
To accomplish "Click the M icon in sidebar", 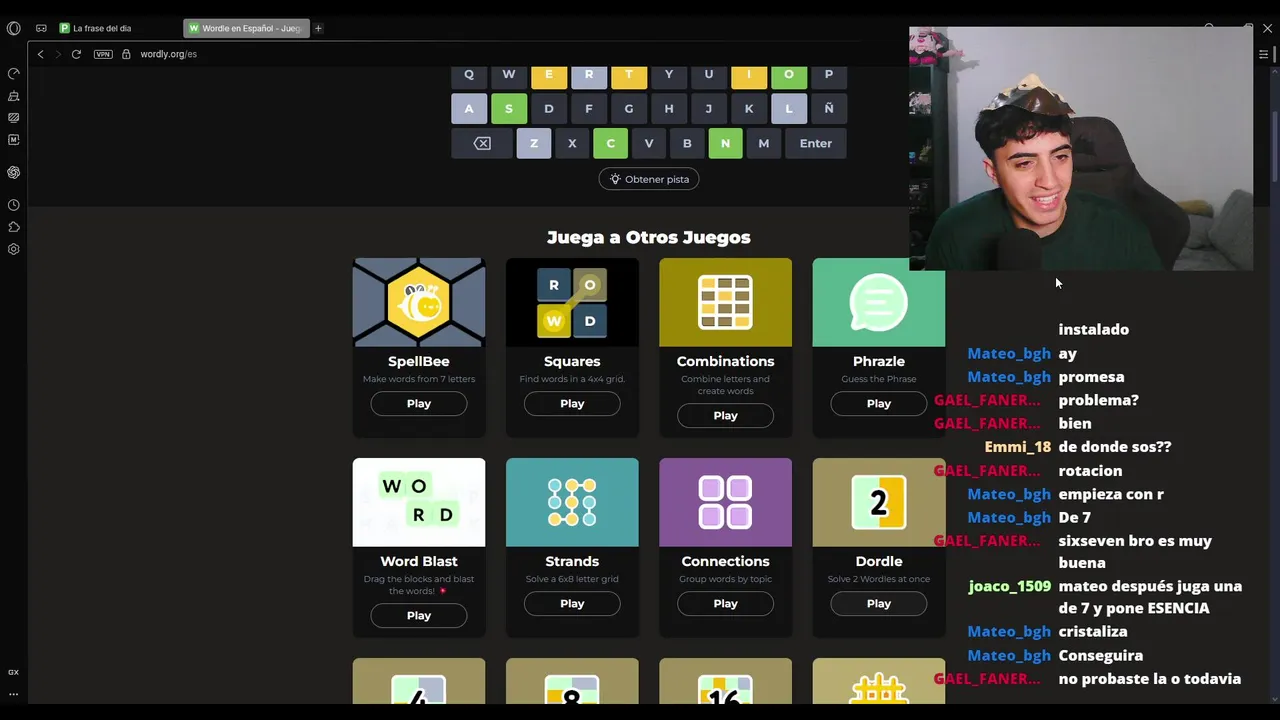I will pos(14,140).
